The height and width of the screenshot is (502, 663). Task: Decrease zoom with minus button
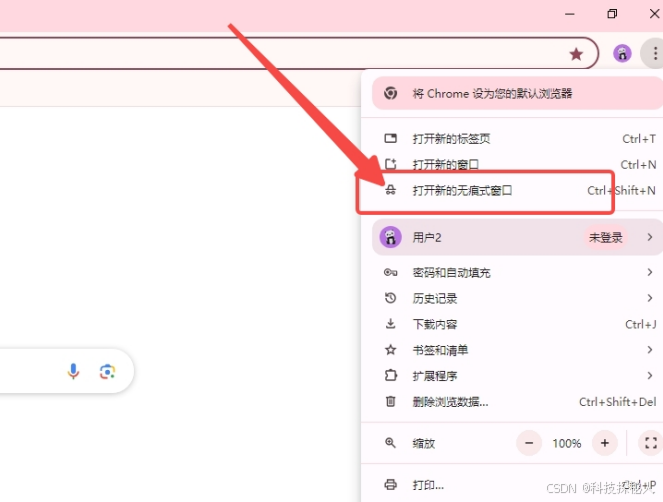click(x=529, y=443)
